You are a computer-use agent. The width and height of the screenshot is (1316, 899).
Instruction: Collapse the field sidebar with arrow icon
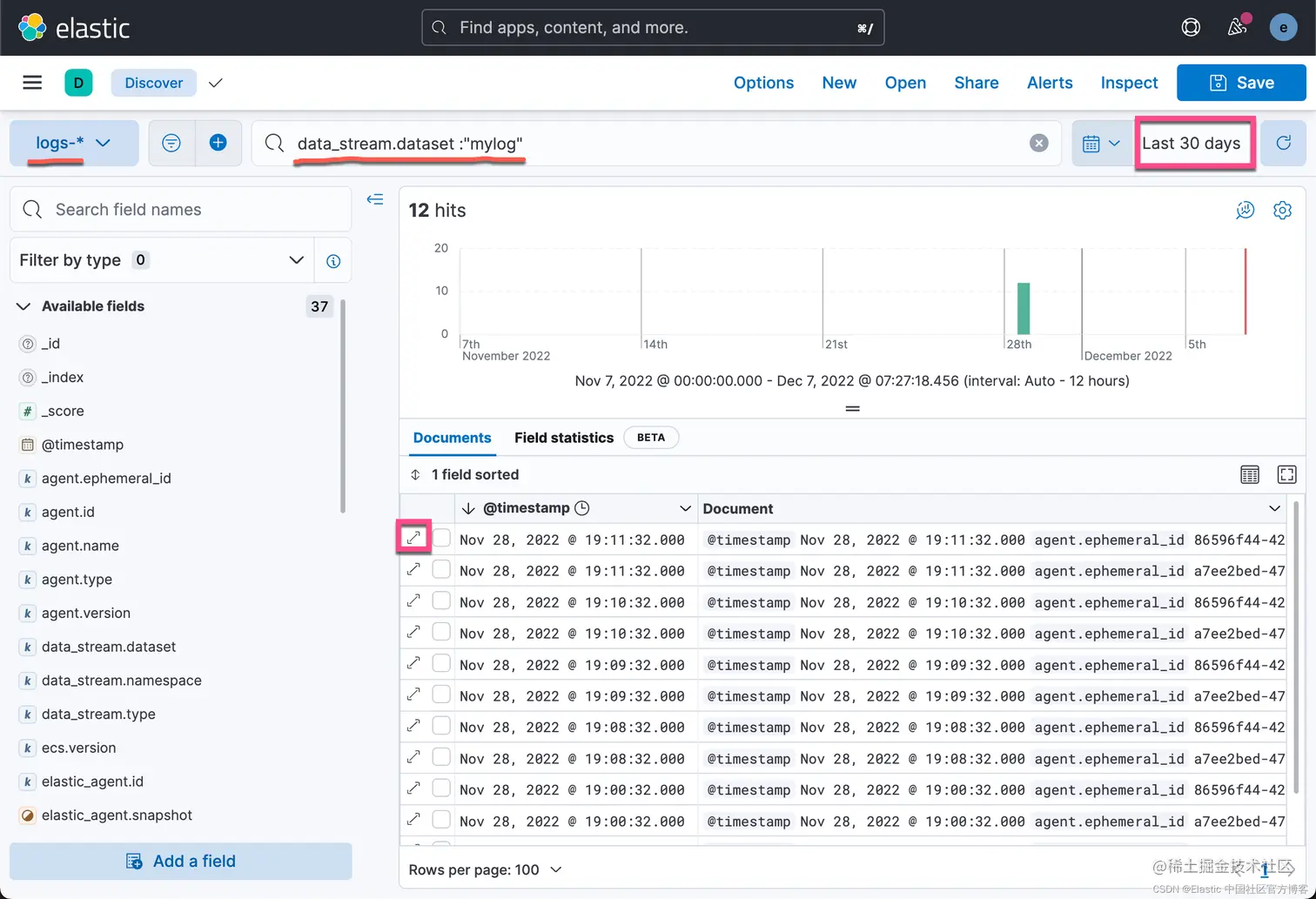375,199
